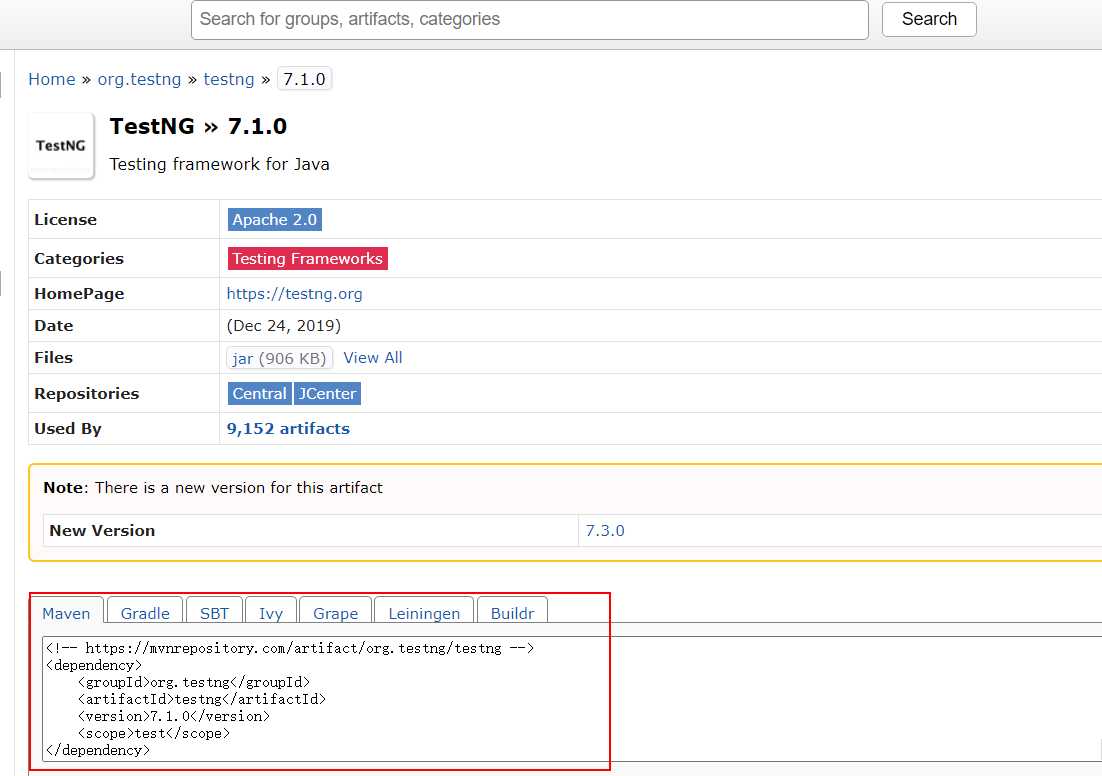
Task: Switch to the Maven tab
Action: pyautogui.click(x=66, y=613)
